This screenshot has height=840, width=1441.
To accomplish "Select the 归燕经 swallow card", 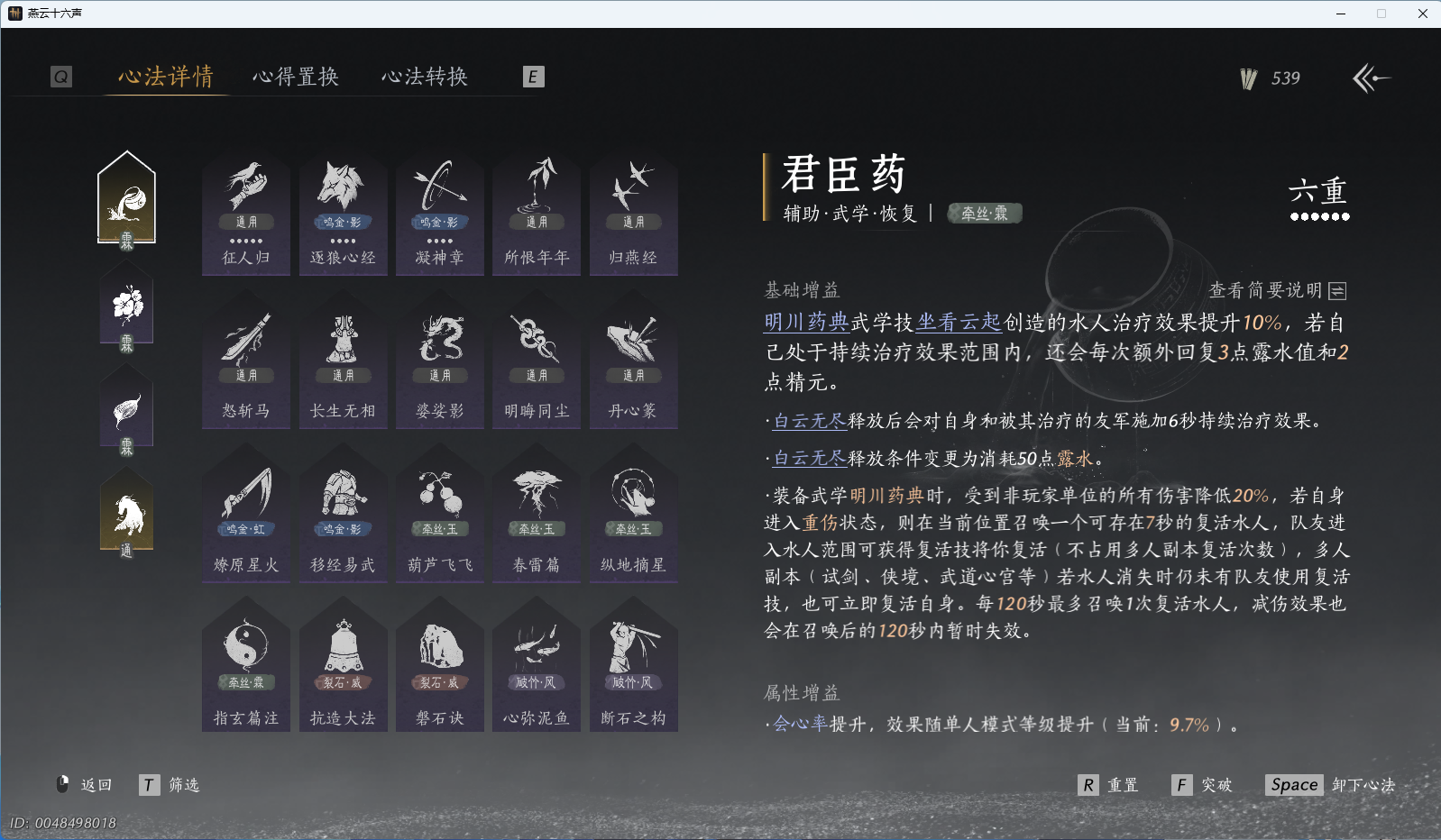I will (633, 213).
